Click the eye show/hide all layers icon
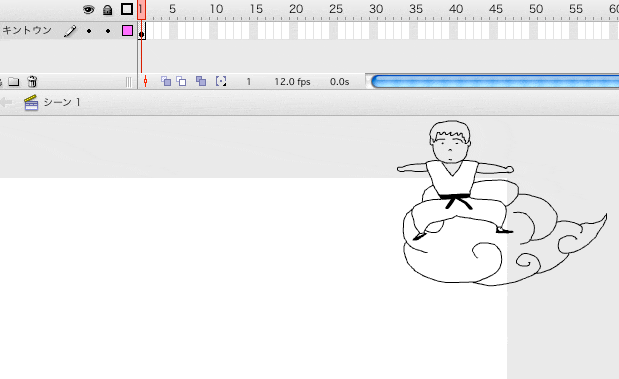This screenshot has width=619, height=379. [88, 10]
